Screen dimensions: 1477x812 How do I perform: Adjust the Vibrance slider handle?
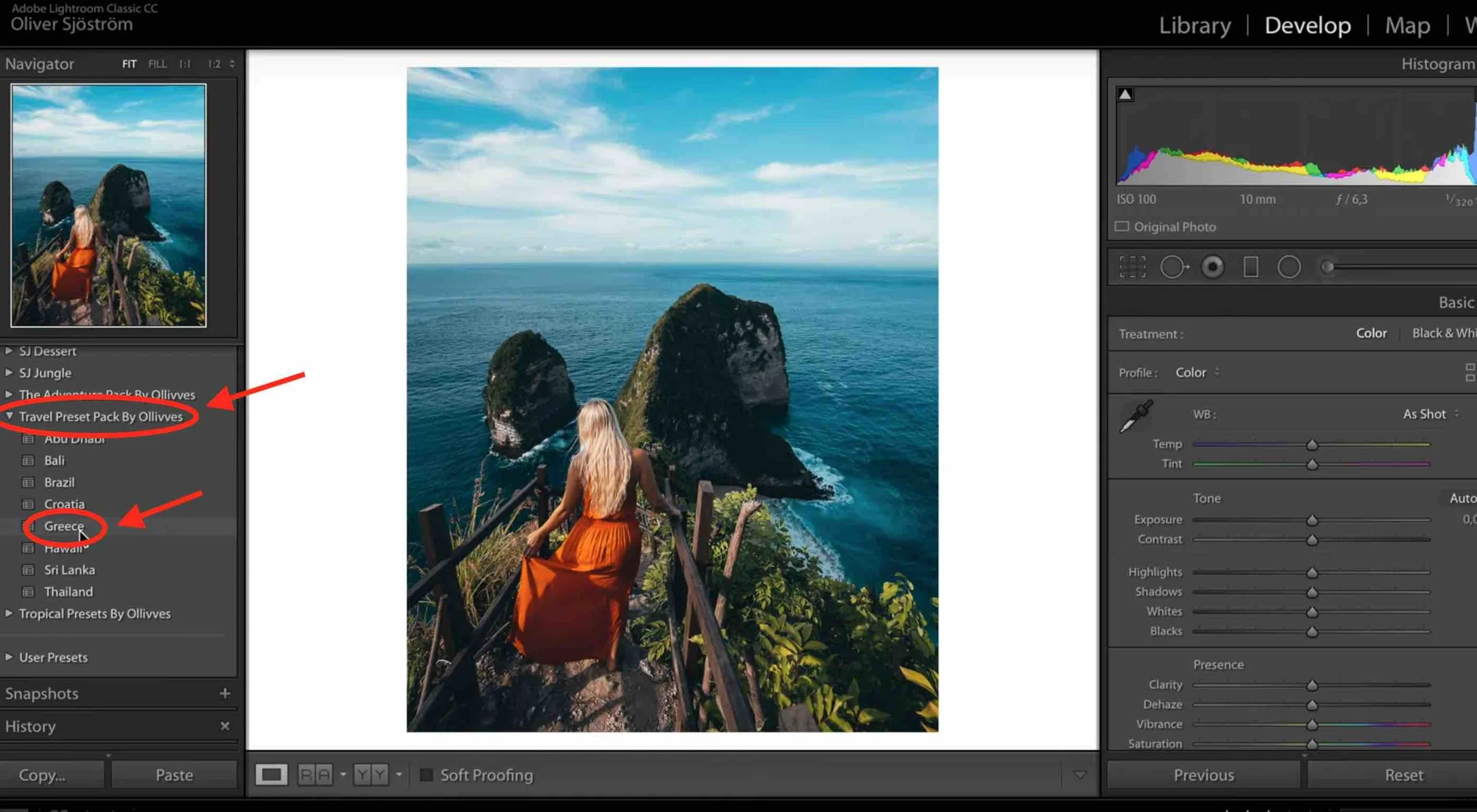tap(1312, 725)
